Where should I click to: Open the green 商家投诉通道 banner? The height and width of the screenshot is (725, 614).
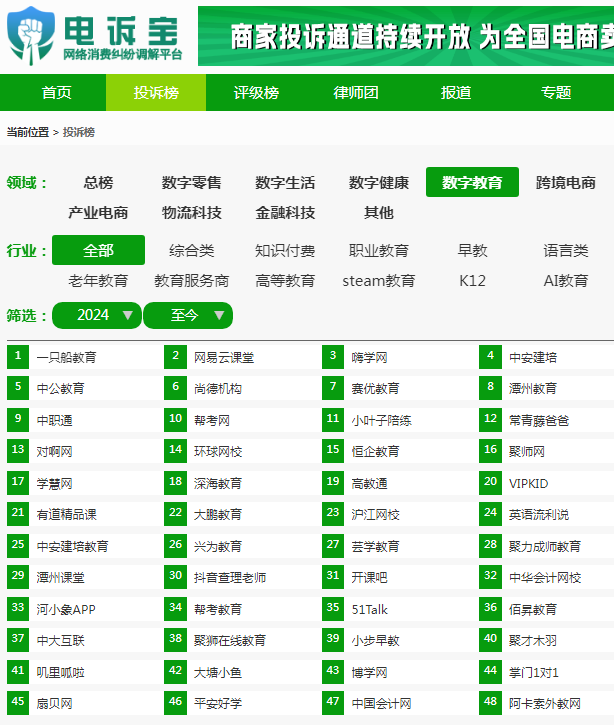pyautogui.click(x=406, y=36)
